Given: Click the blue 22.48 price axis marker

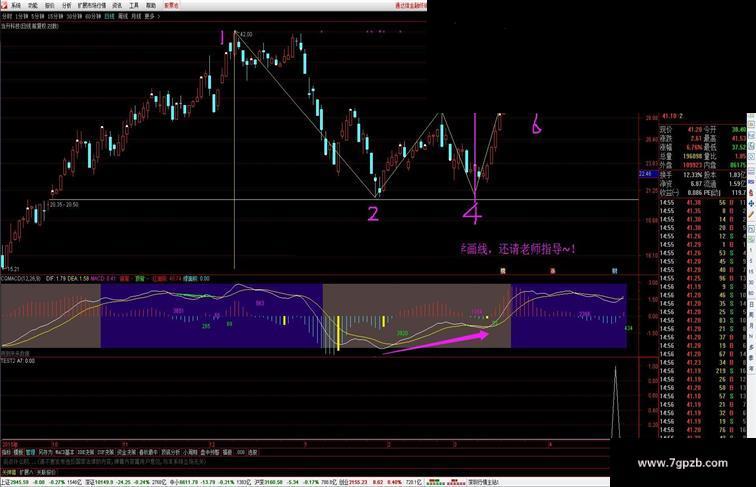Looking at the screenshot, I should coord(646,174).
